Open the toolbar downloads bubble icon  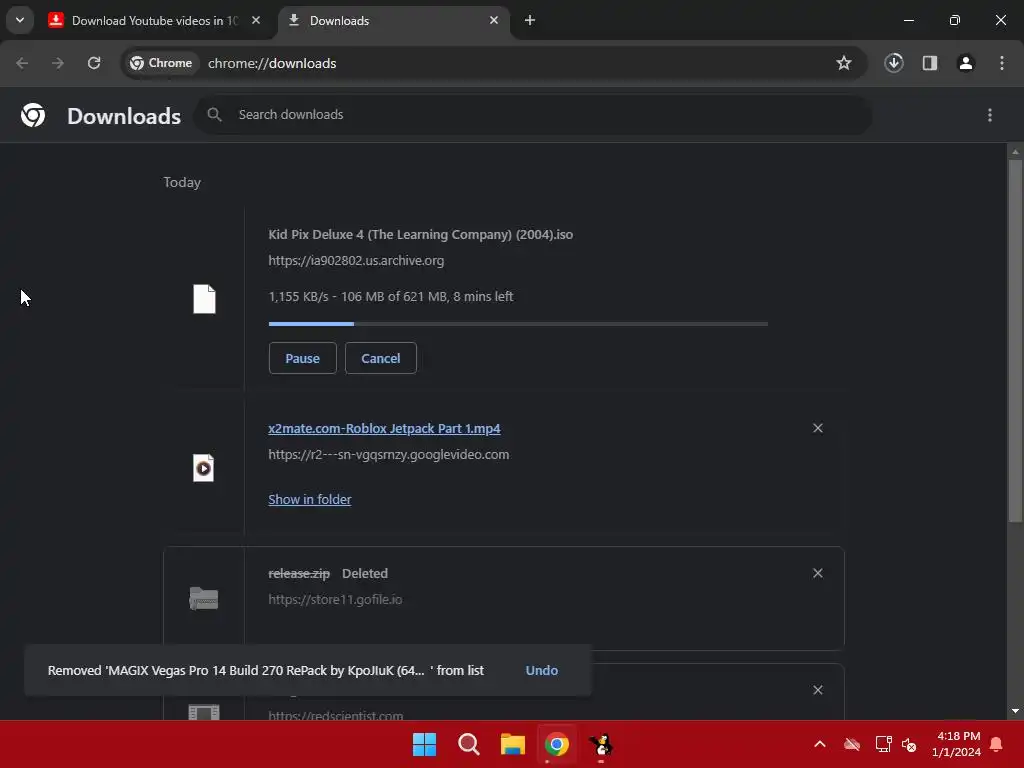894,63
